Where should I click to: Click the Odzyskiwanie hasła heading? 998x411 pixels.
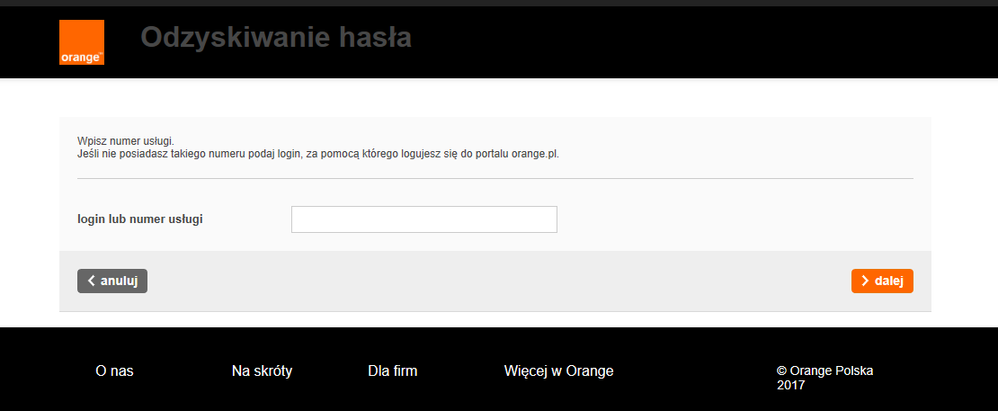point(276,38)
